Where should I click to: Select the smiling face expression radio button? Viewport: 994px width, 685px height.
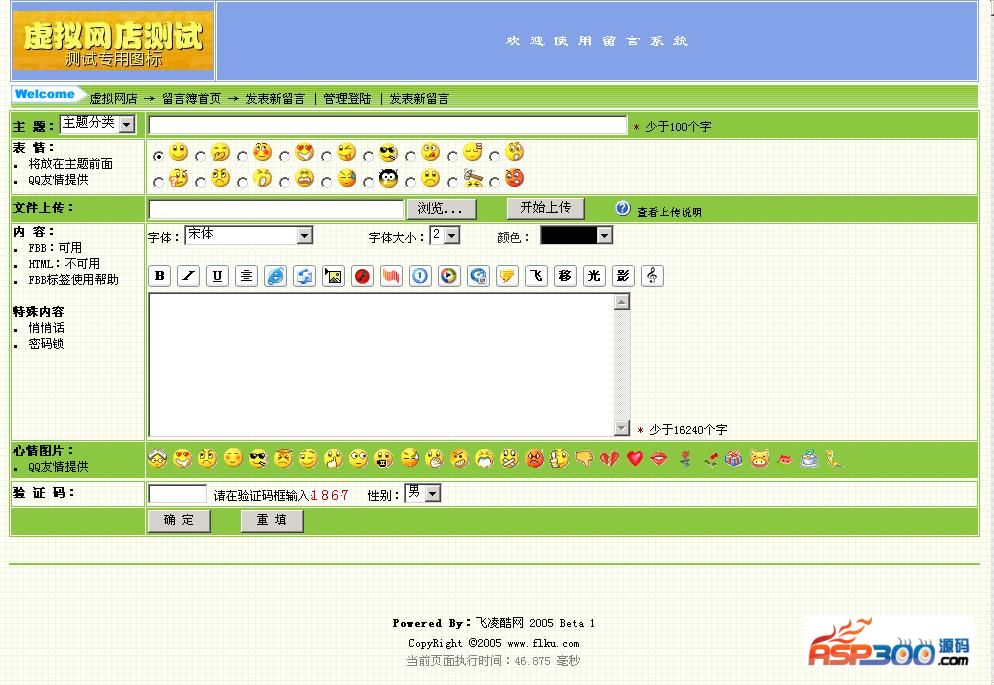tap(158, 155)
